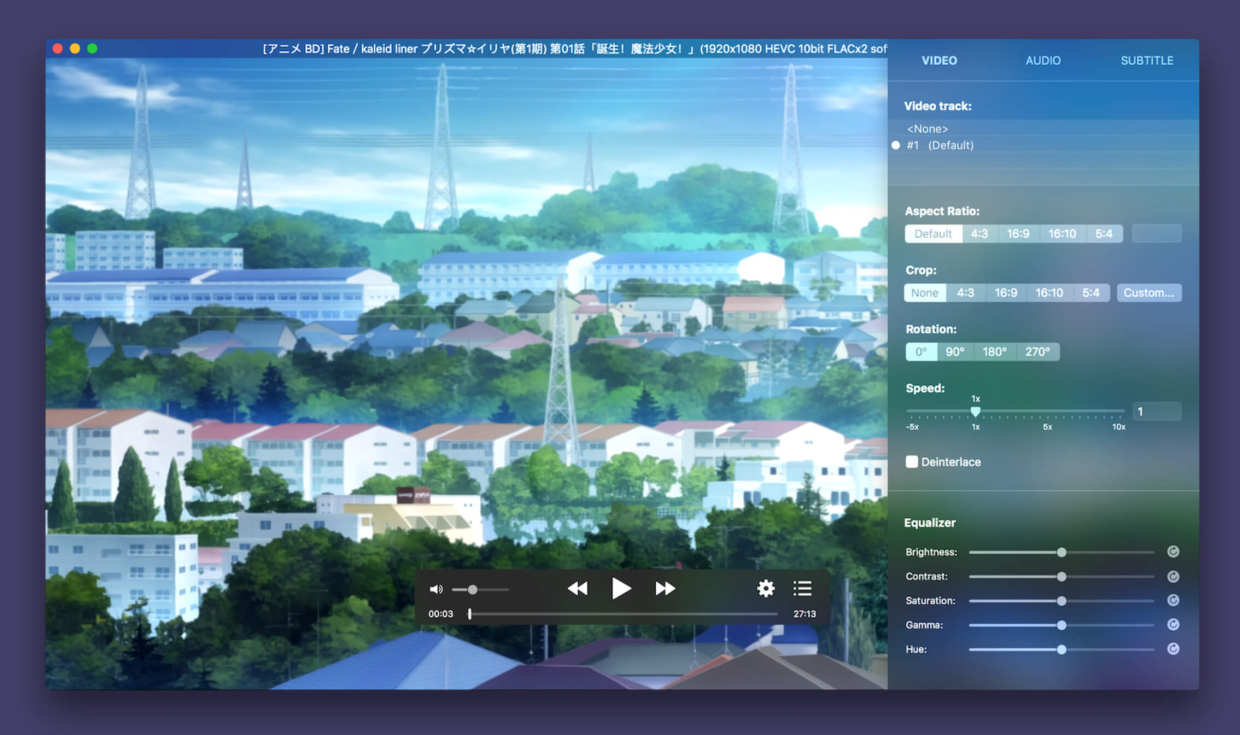Show the playlist via the list icon
Image resolution: width=1240 pixels, height=735 pixels.
pyautogui.click(x=802, y=589)
